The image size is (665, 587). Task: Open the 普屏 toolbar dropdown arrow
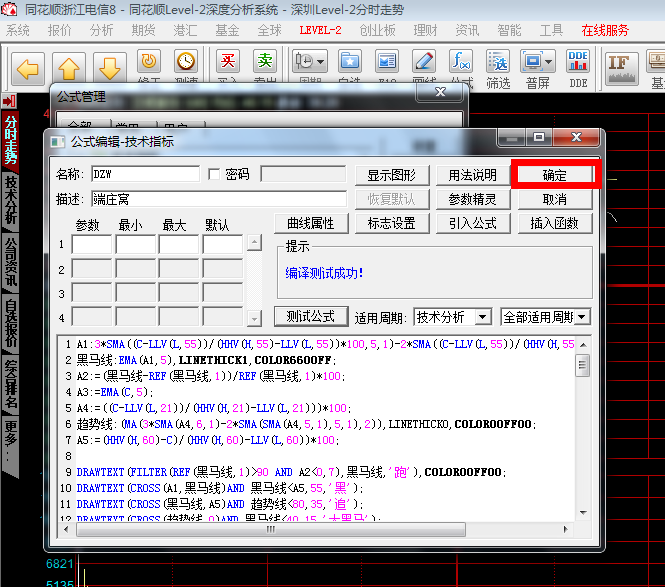548,62
